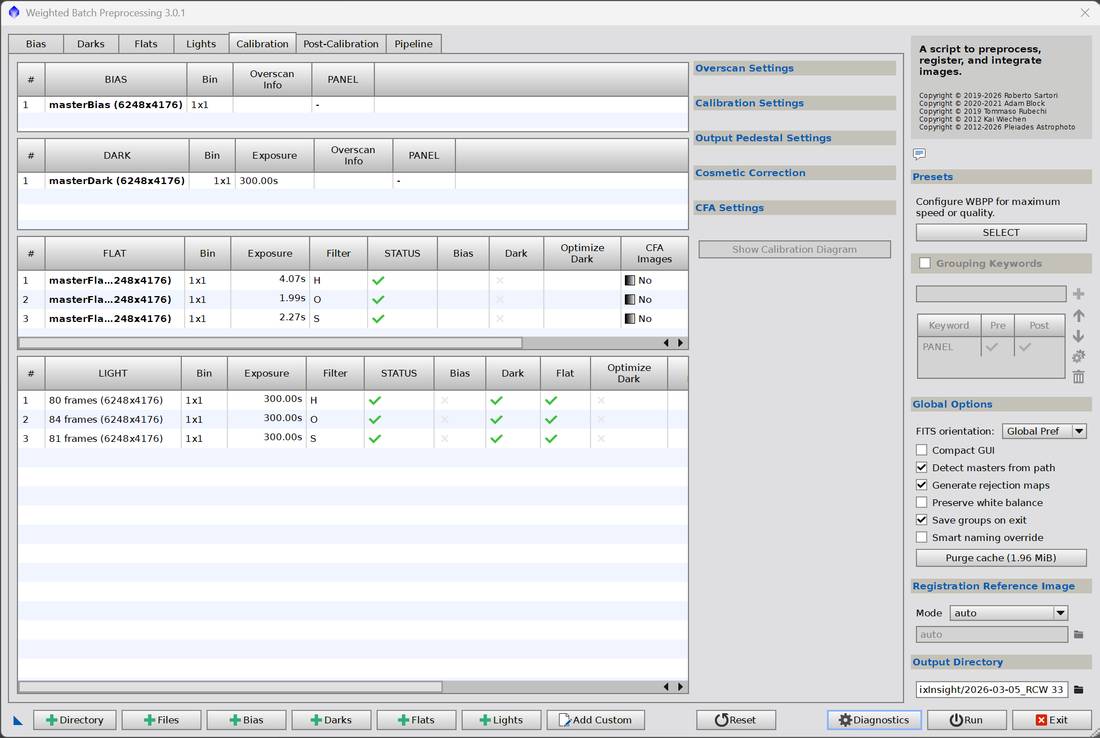Click the Purge cache button
This screenshot has height=738, width=1100.
click(x=1001, y=558)
